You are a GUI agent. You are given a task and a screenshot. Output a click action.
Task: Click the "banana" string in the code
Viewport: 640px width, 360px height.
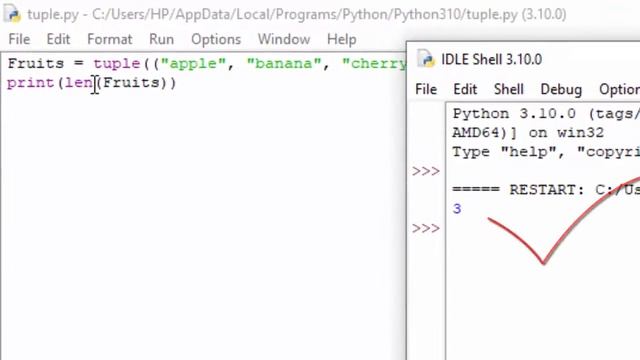(284, 63)
